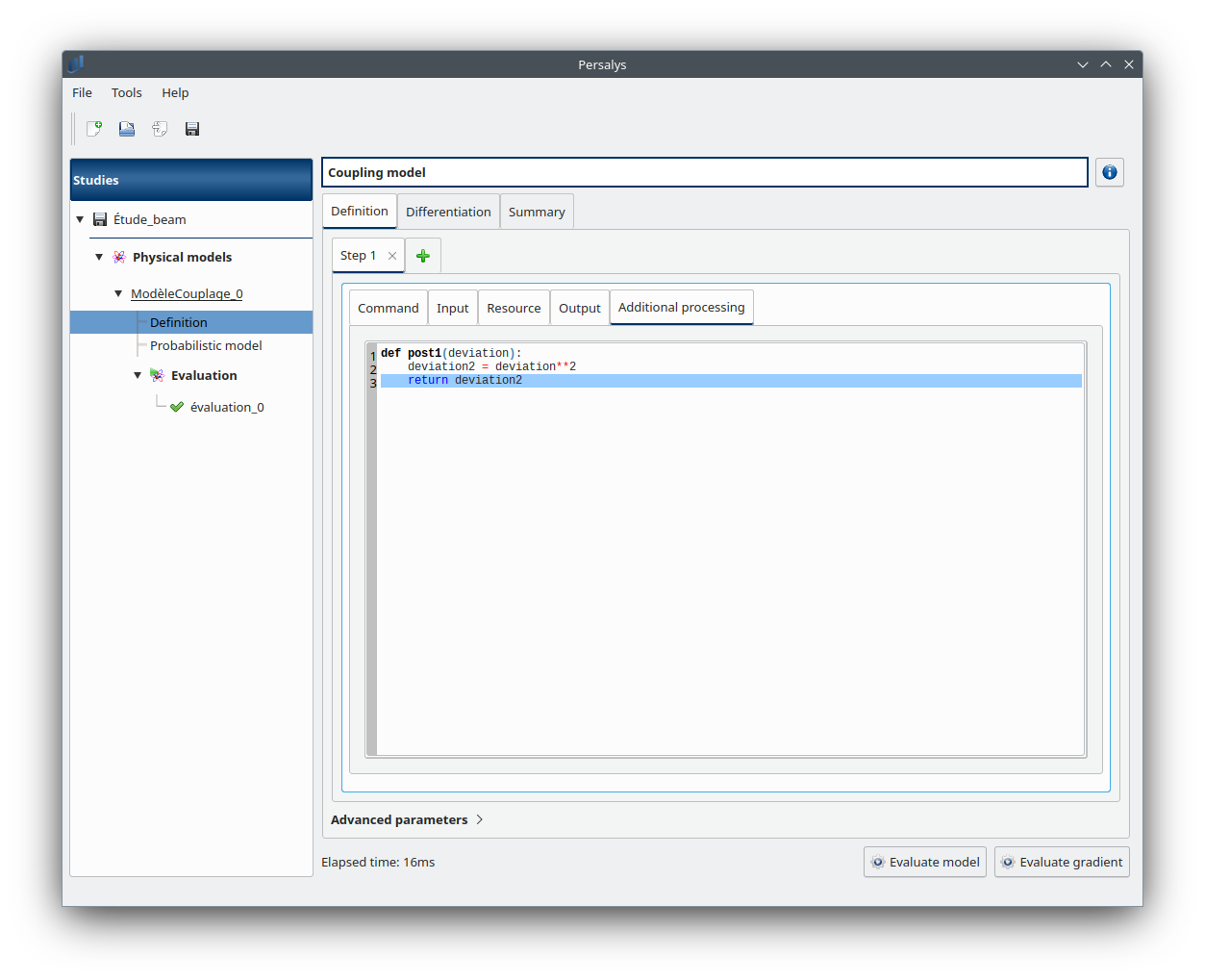
Task: Collapse the Physical models node
Action: click(x=99, y=257)
